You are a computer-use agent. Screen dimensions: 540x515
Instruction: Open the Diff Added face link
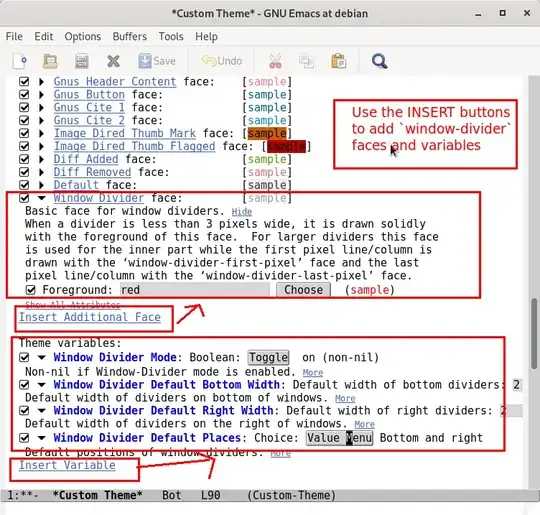click(86, 159)
